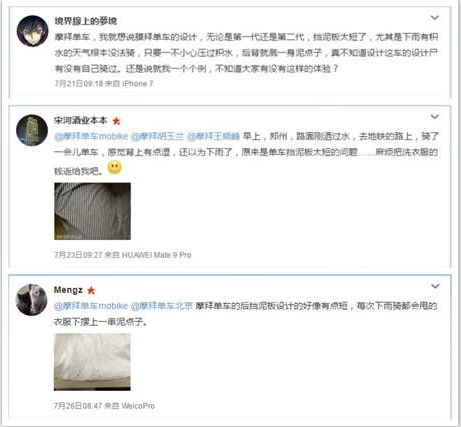Click star badge next to 宋河酒业本本
The width and height of the screenshot is (461, 427).
pos(116,121)
